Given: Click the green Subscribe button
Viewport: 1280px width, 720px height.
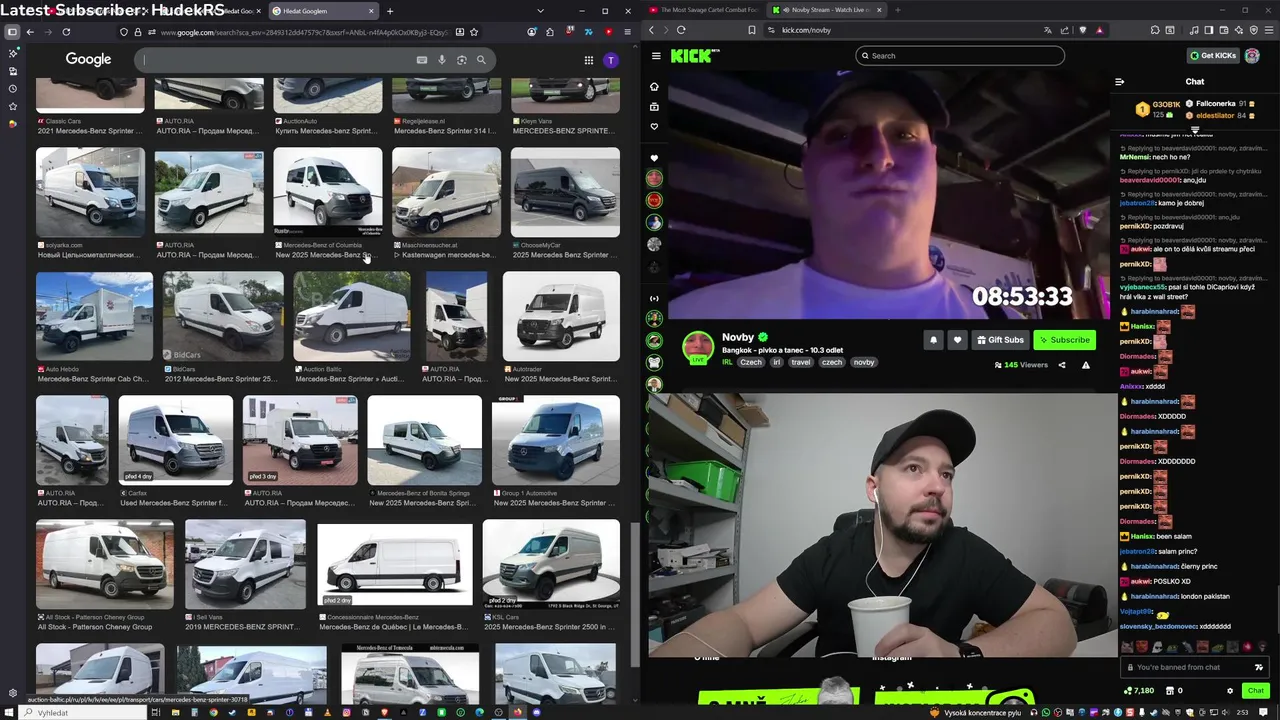Looking at the screenshot, I should click(1064, 340).
